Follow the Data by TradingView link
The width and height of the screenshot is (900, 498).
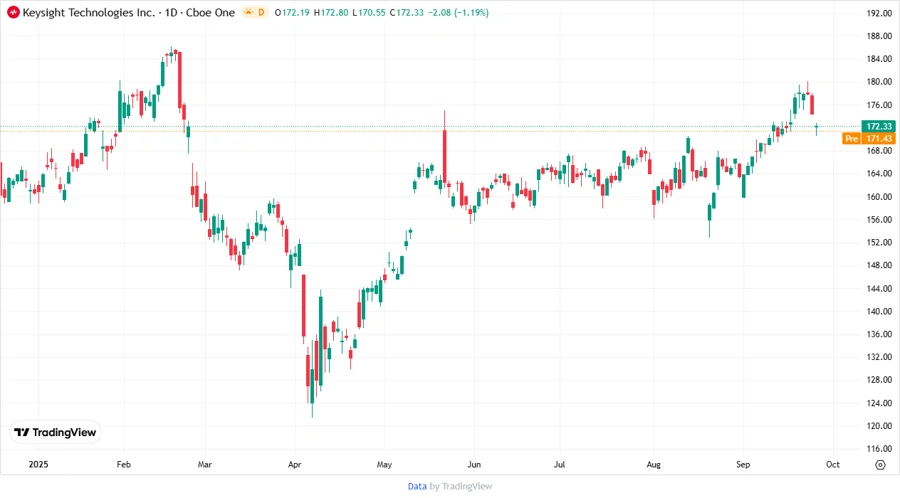coord(449,487)
